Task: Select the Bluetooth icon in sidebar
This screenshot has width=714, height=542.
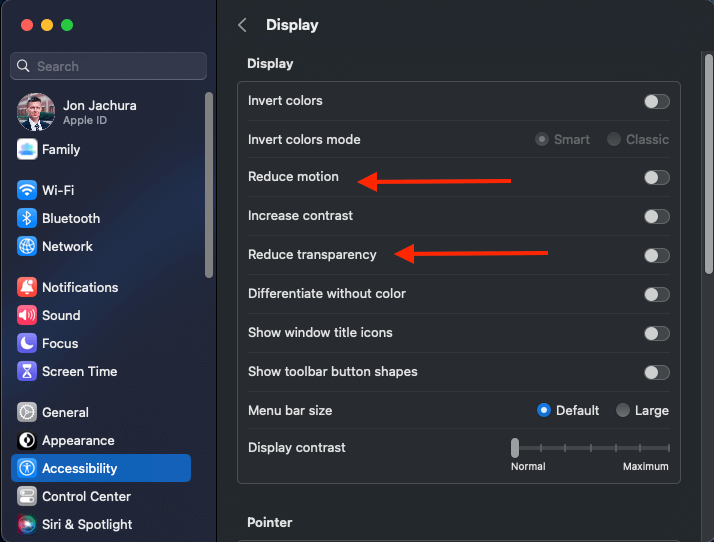Action: pyautogui.click(x=27, y=218)
